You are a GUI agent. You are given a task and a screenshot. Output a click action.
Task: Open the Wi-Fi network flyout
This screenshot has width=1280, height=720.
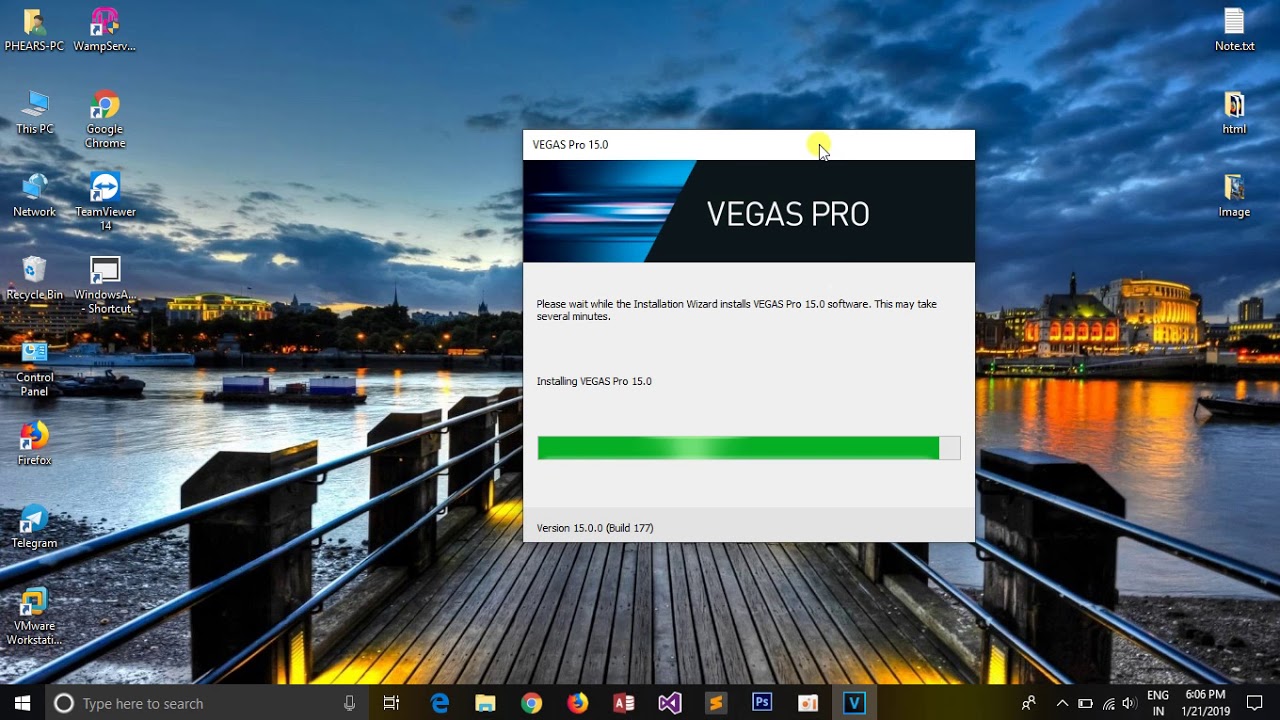pyautogui.click(x=1108, y=703)
